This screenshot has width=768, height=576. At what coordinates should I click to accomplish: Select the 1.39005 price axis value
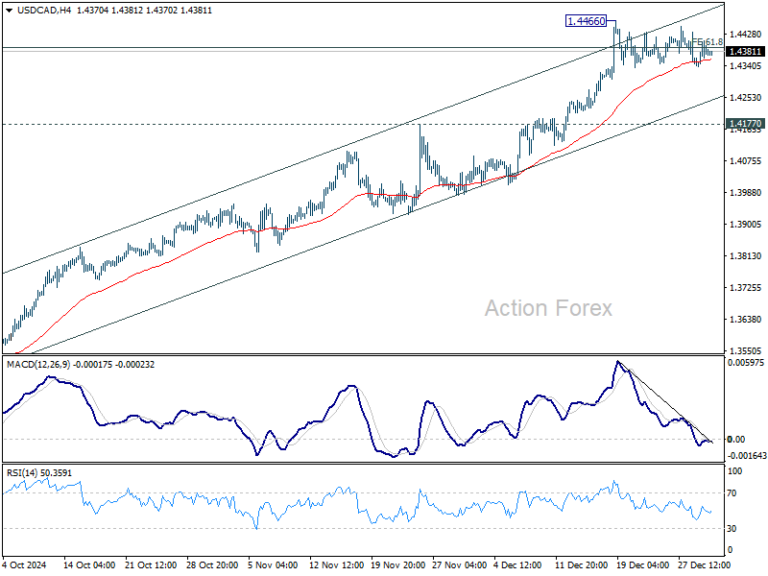pos(745,224)
